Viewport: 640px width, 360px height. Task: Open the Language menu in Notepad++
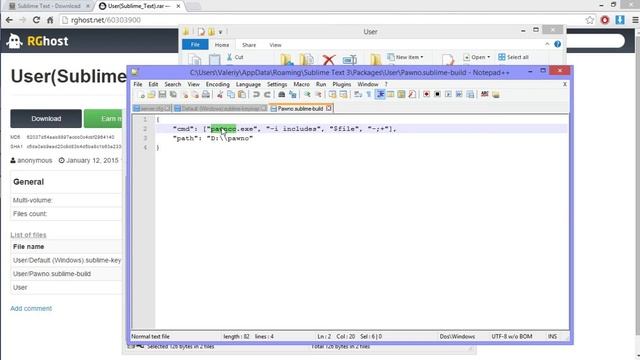point(248,84)
